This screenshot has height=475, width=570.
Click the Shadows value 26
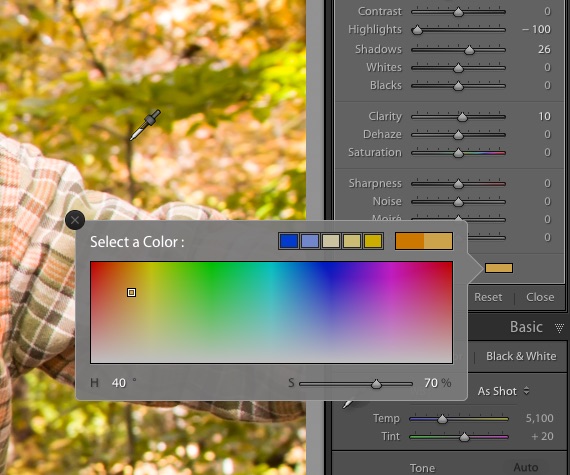click(x=544, y=49)
